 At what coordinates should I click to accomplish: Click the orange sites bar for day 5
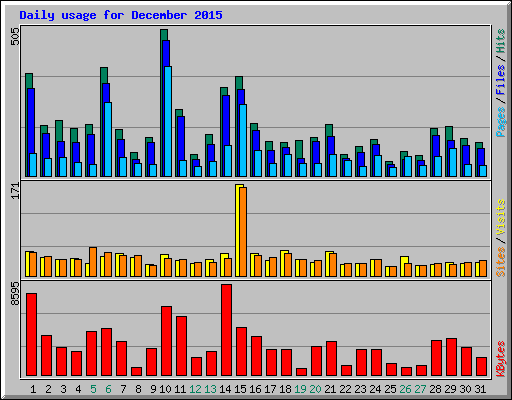[93, 262]
